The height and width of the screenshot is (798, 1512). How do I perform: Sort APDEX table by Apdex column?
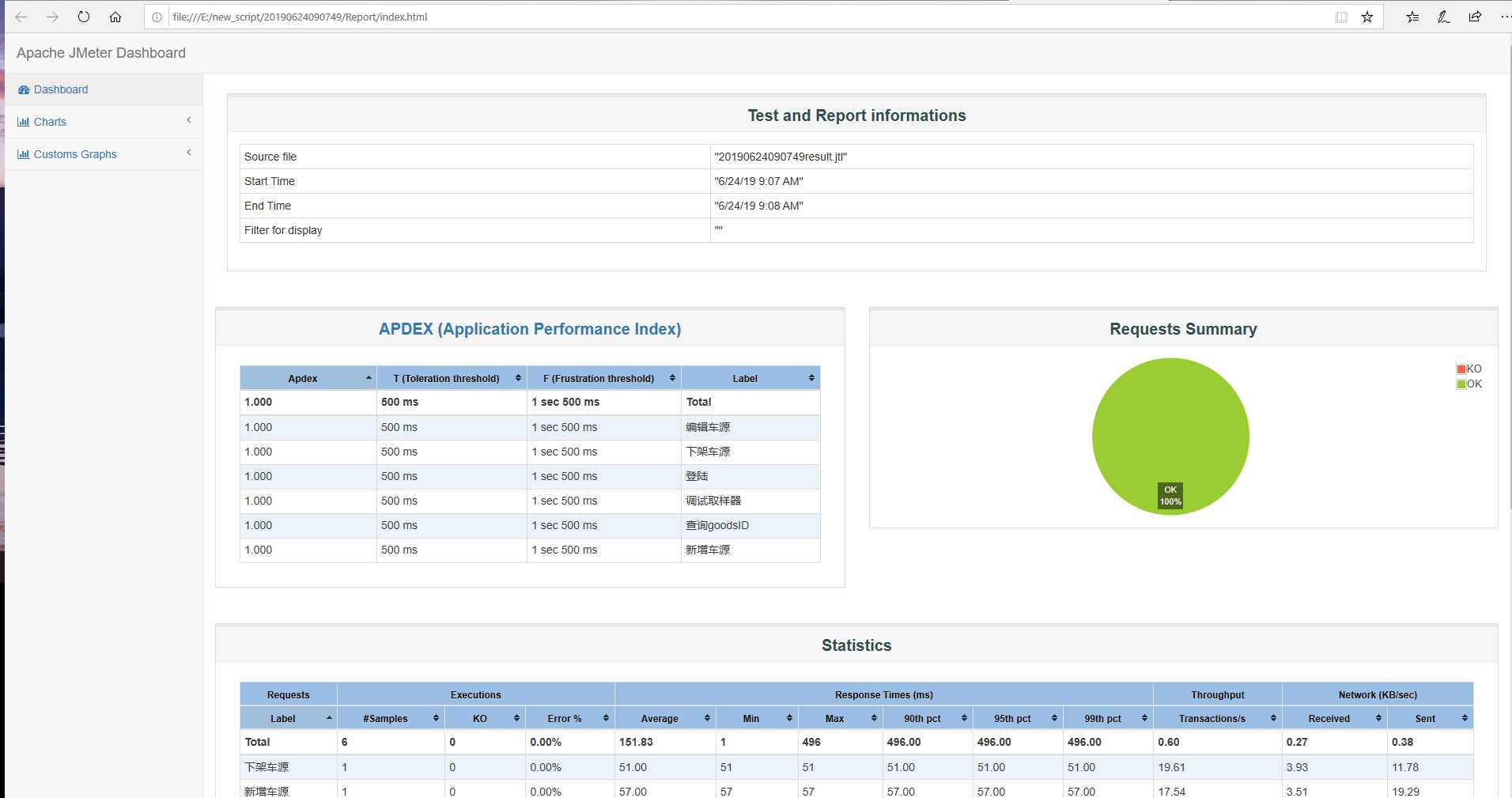pyautogui.click(x=308, y=378)
